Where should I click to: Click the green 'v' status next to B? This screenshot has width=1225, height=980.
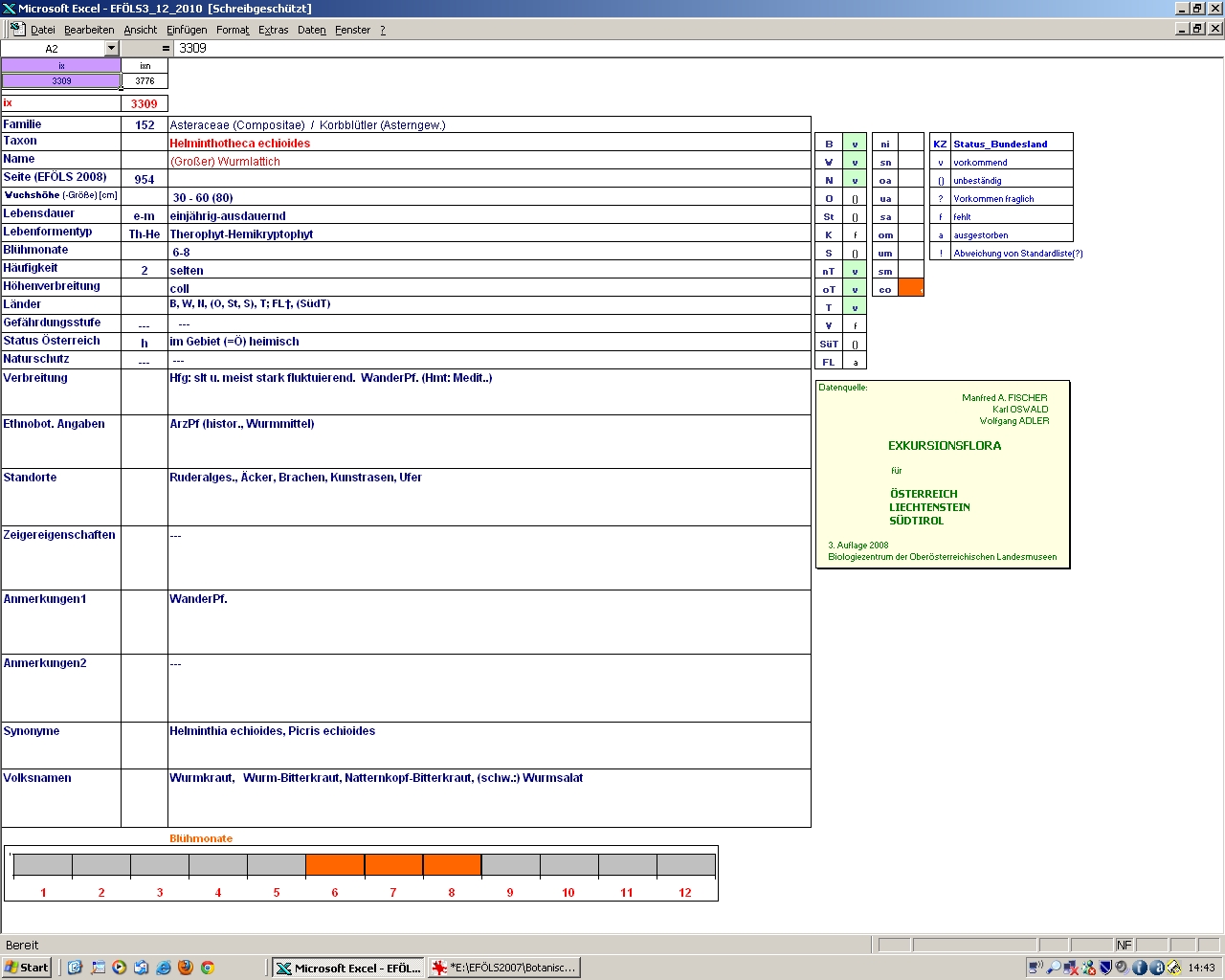pos(855,144)
